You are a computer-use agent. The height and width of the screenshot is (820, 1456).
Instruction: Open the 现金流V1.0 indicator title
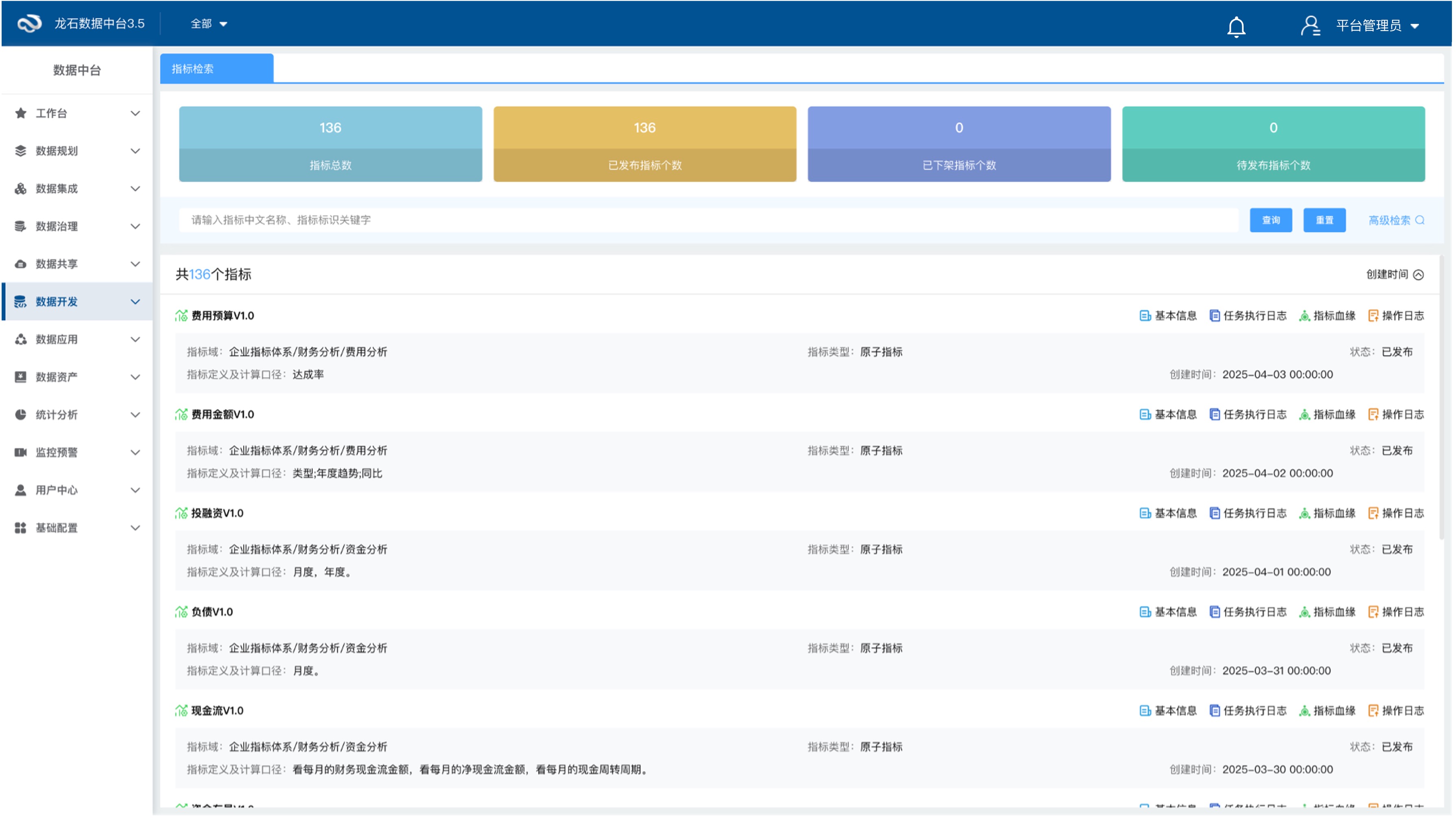[x=217, y=711]
